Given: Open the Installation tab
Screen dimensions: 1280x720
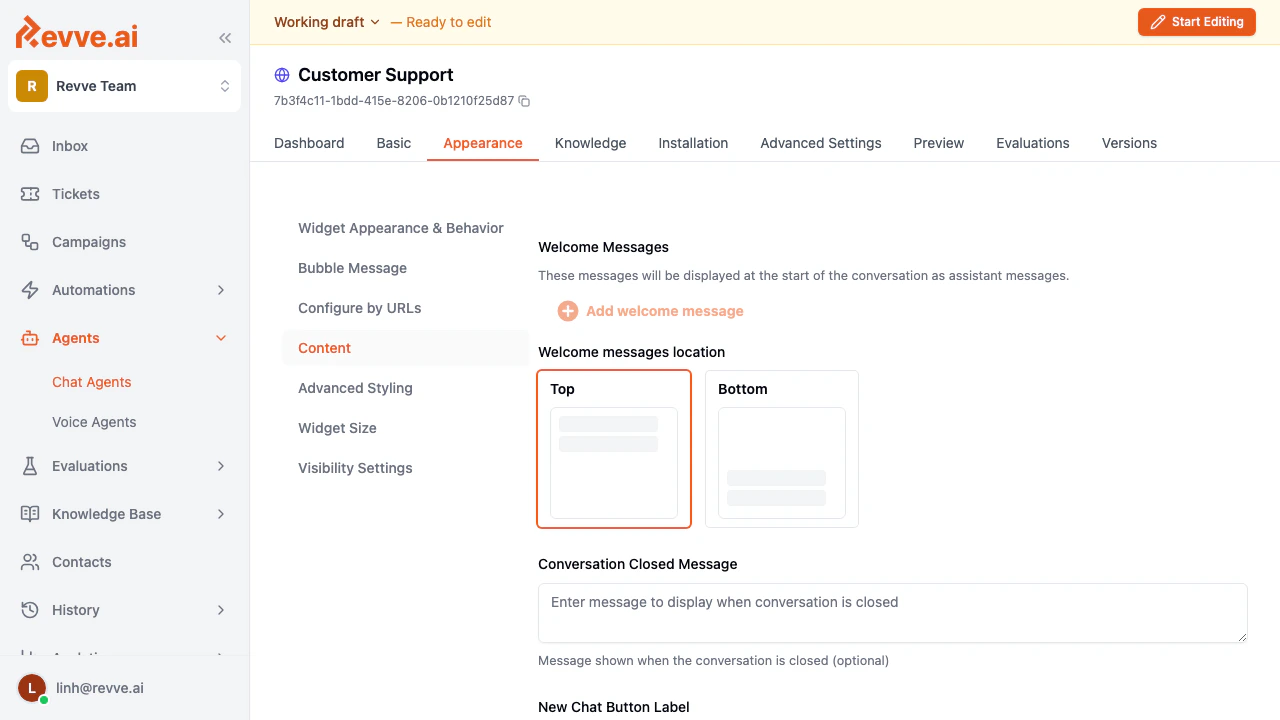Looking at the screenshot, I should (693, 143).
